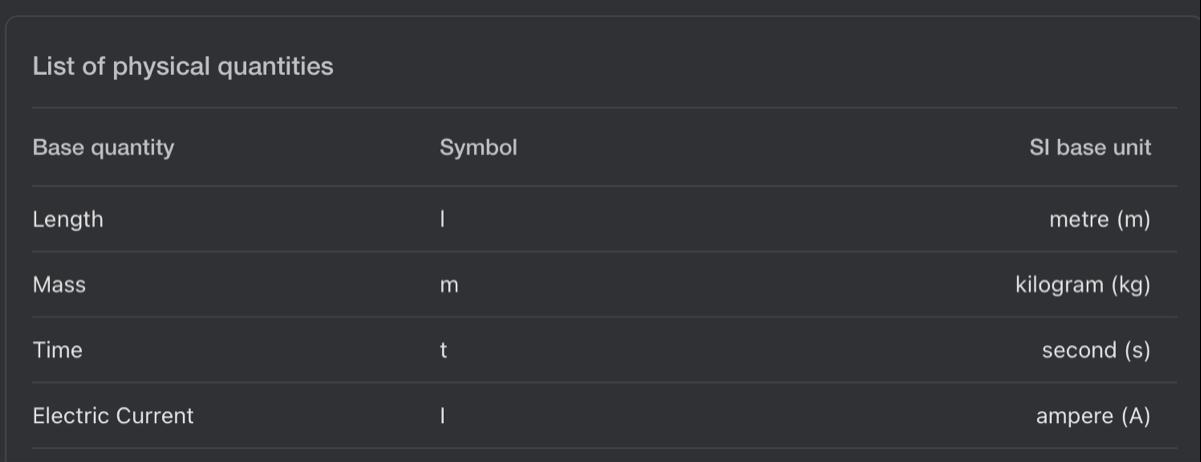Click the 'Mass' row label

[59, 285]
